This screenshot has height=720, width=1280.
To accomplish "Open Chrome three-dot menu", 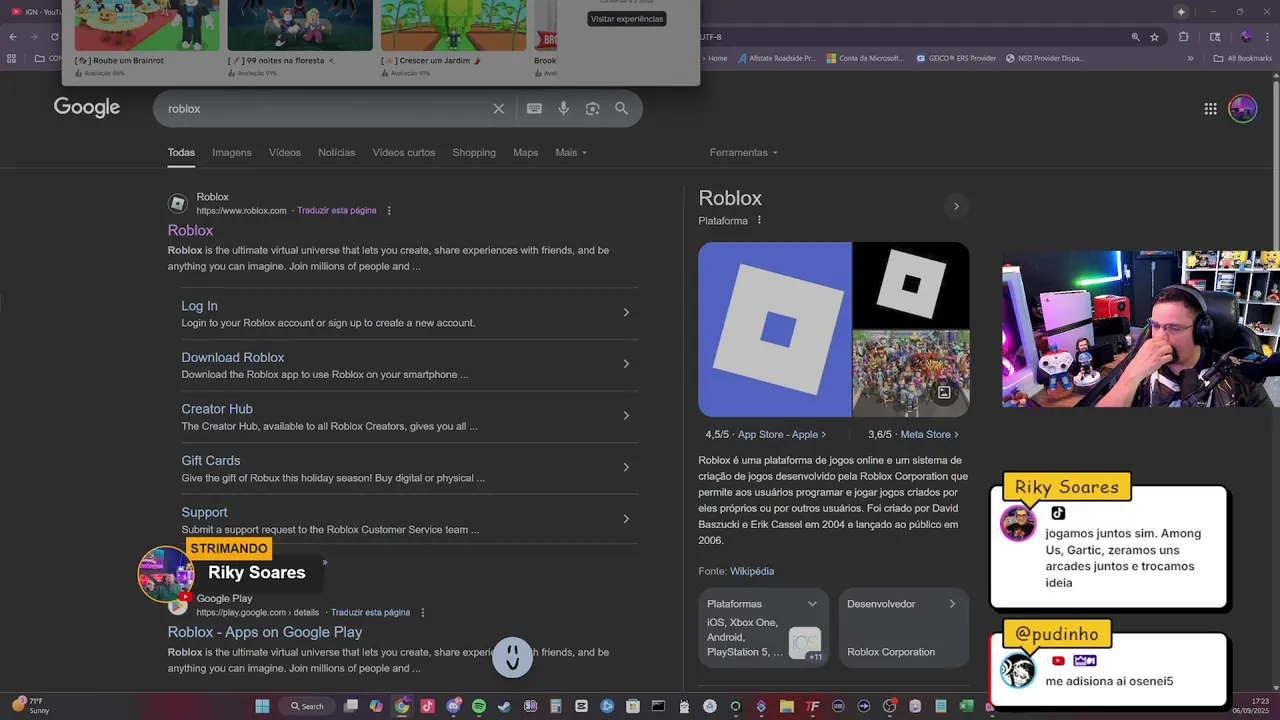I will click(x=1267, y=37).
